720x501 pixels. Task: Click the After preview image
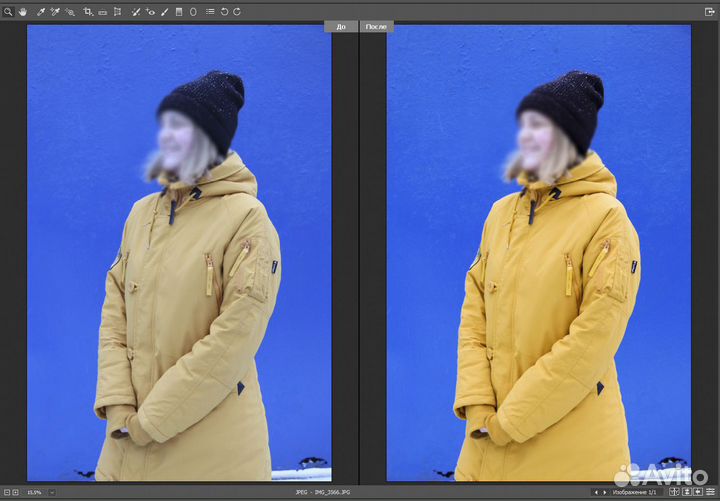539,253
